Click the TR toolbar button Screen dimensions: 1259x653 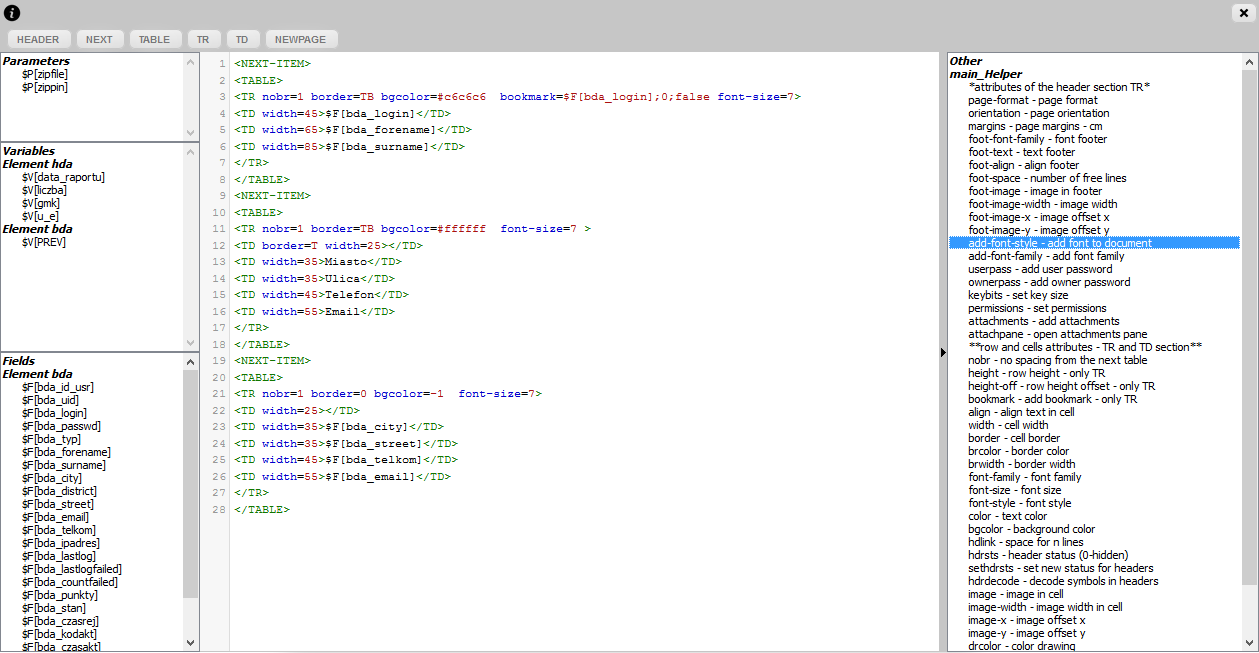(203, 40)
